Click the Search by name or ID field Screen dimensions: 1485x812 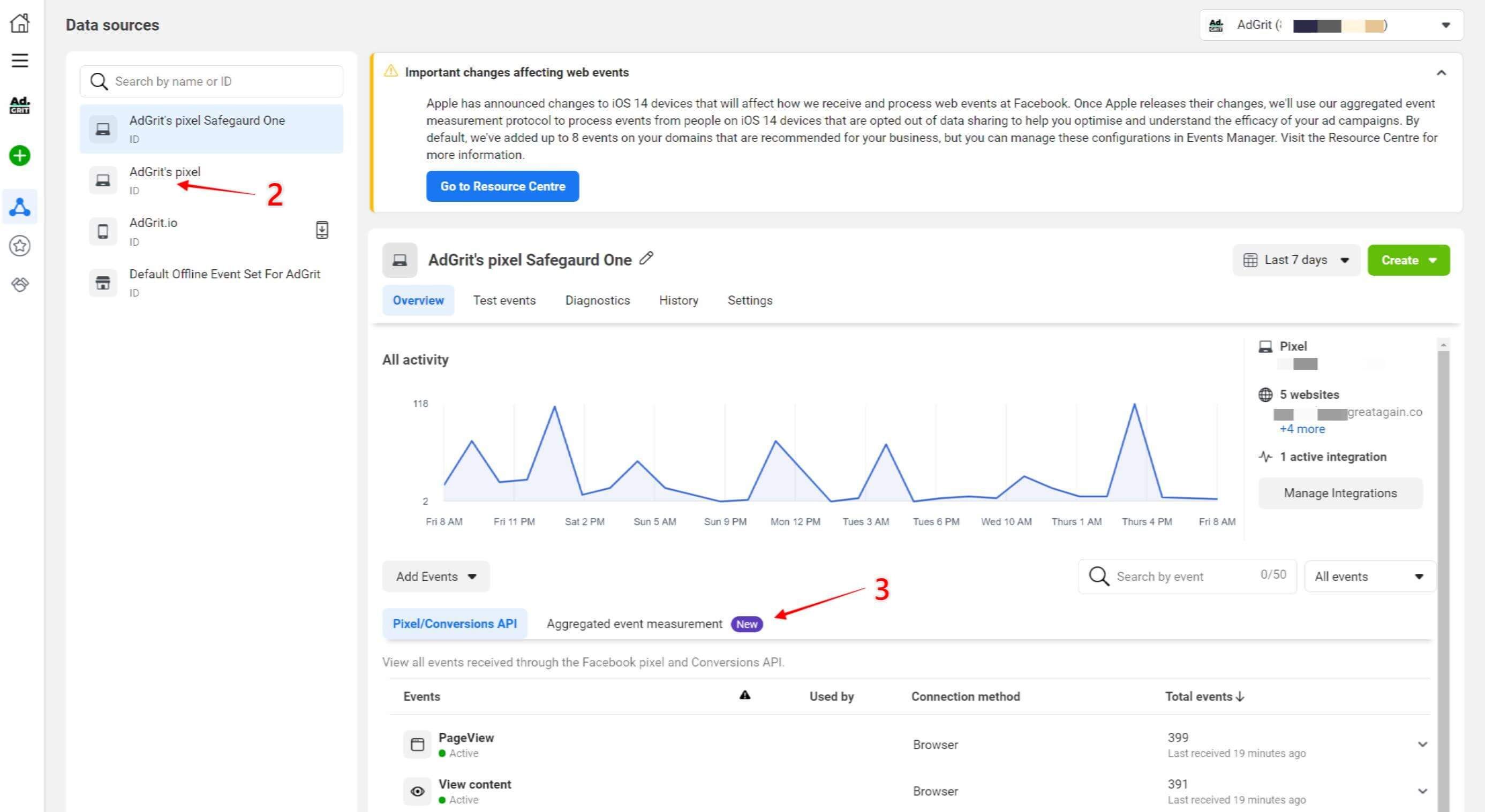click(x=211, y=81)
